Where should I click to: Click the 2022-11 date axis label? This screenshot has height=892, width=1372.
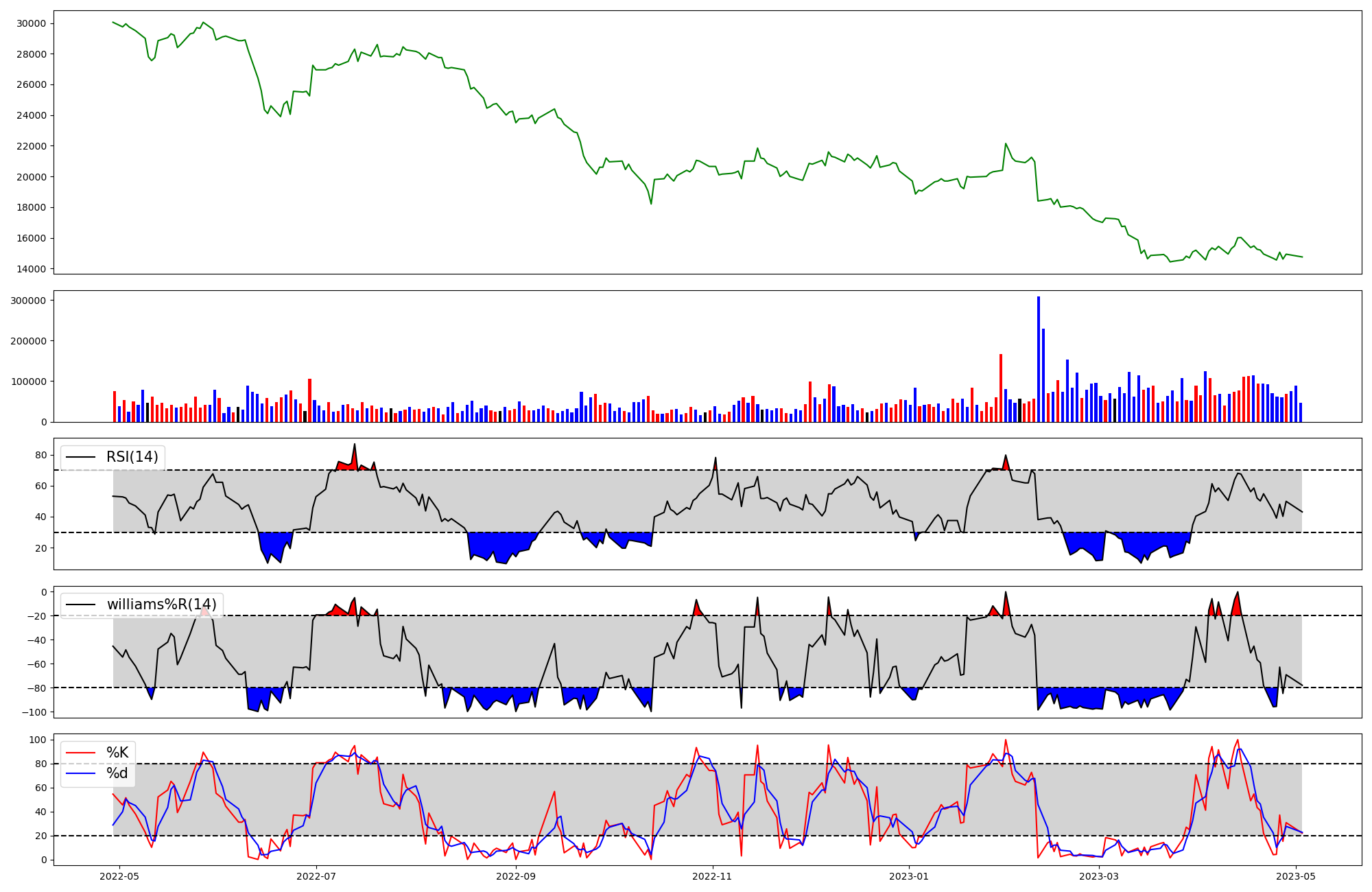[x=713, y=876]
